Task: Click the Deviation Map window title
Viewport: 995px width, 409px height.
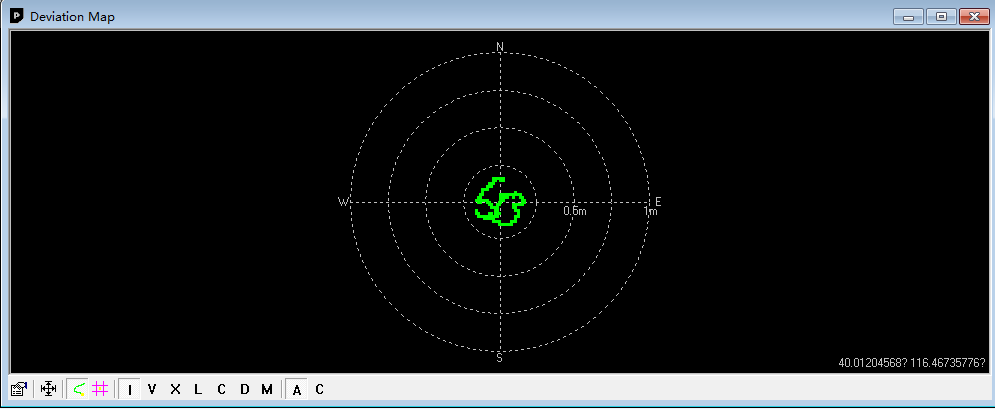Action: coord(72,16)
